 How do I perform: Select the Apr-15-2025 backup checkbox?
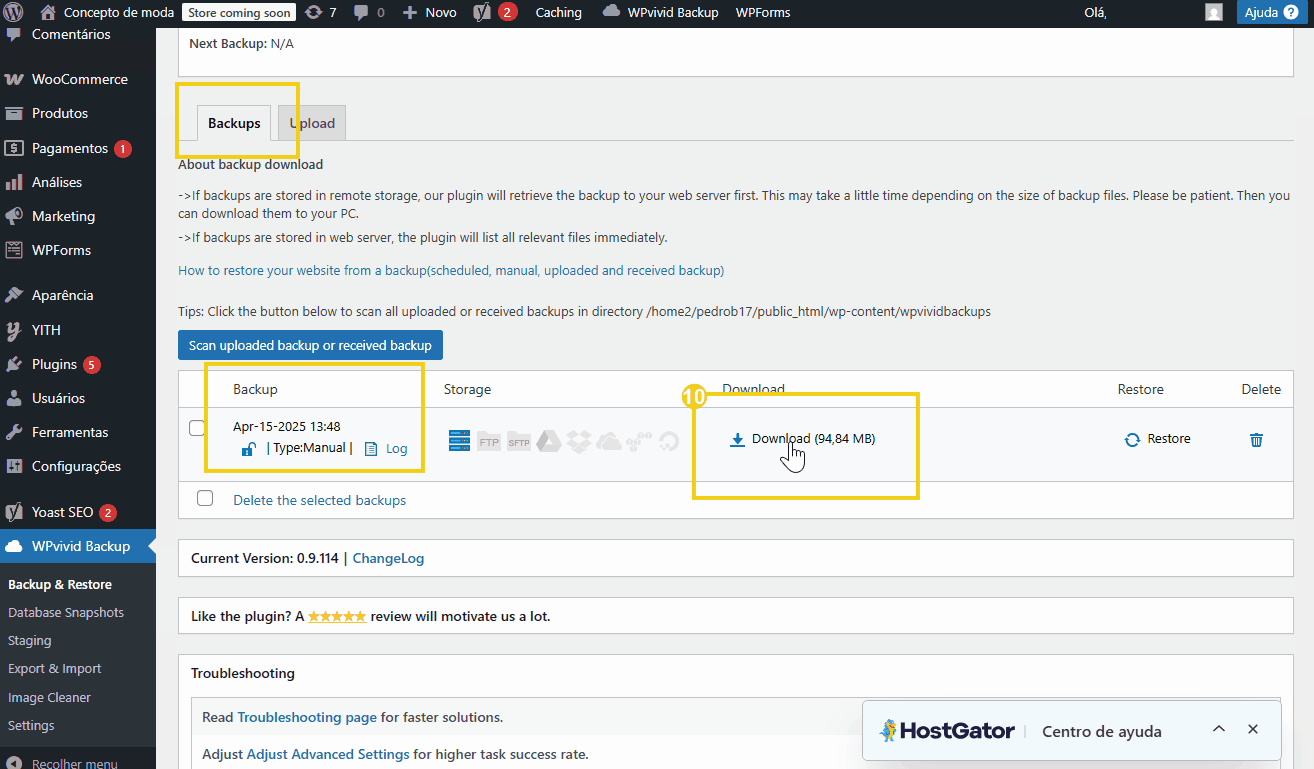197,428
